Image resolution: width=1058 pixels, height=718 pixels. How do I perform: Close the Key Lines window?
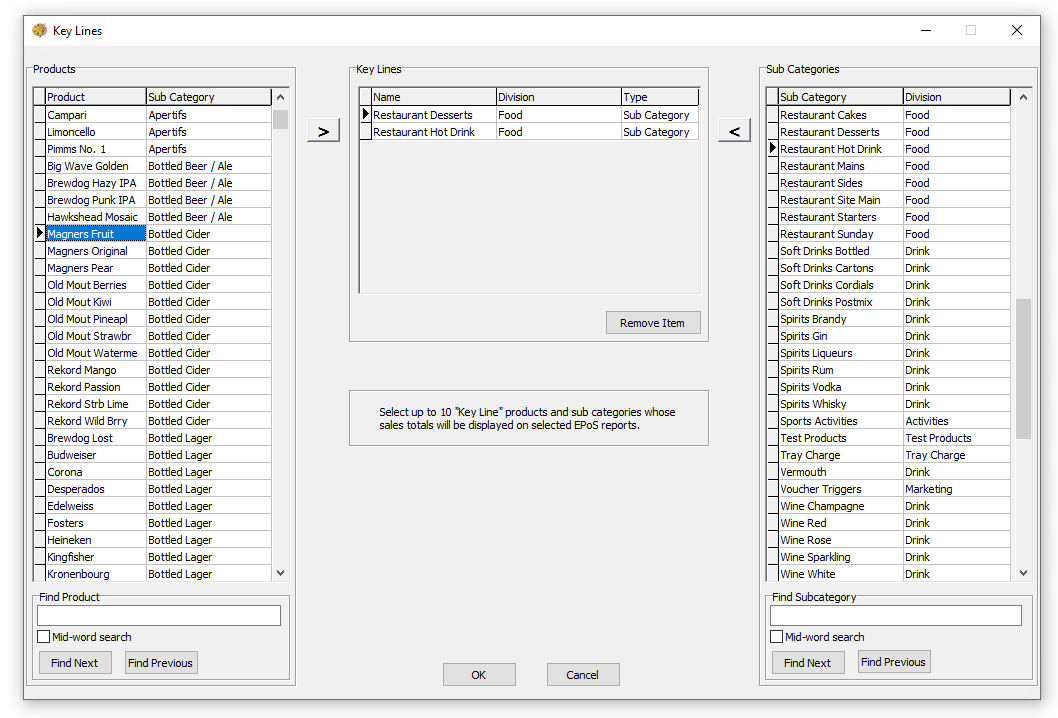1017,30
